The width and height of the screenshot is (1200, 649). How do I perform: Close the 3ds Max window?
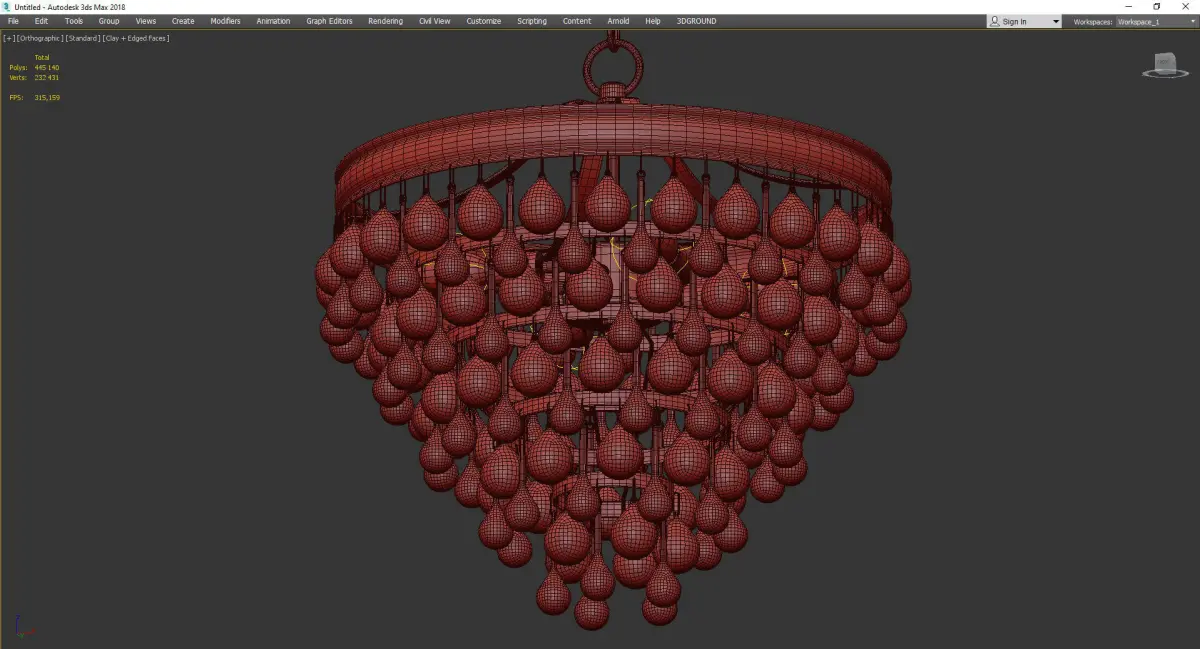tap(1185, 7)
